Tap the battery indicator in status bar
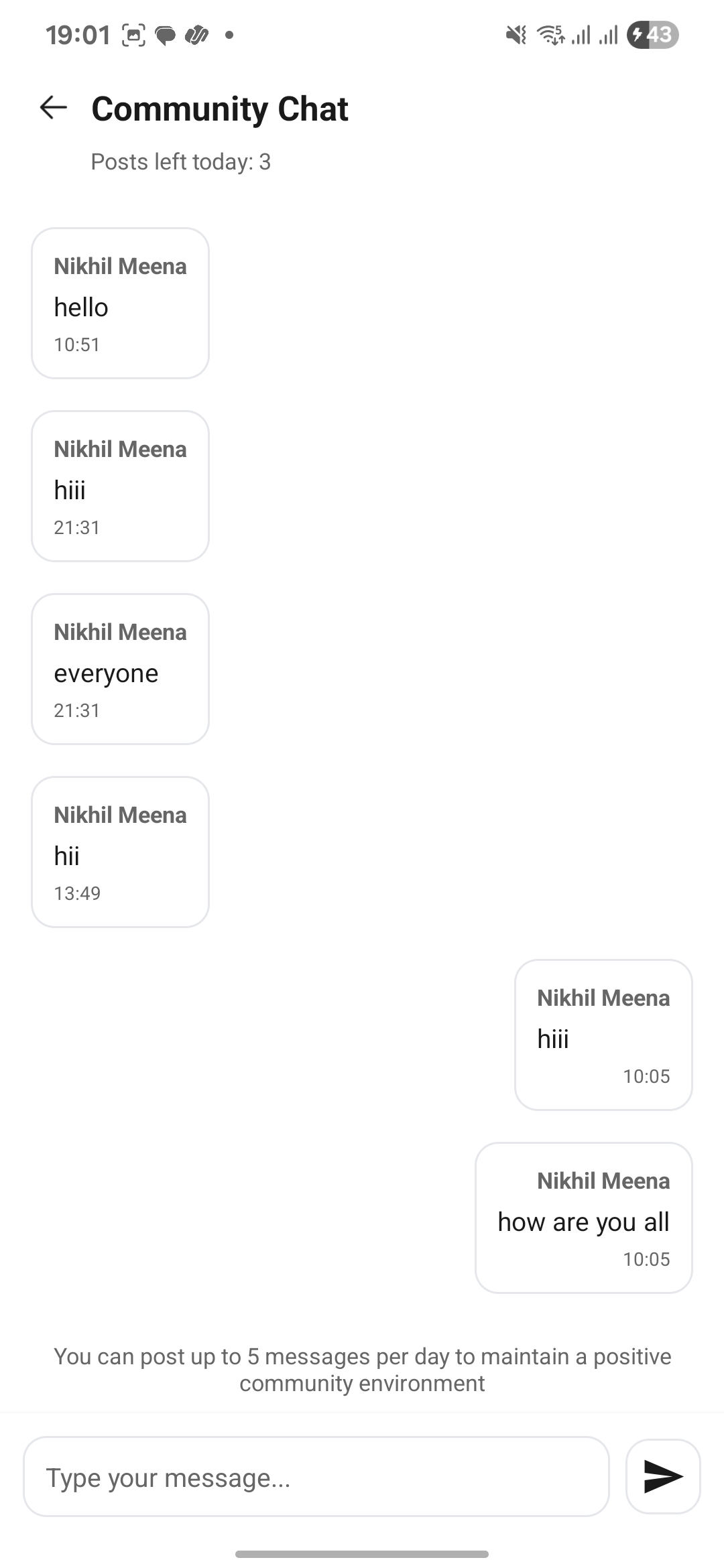The image size is (724, 1568). 652,34
